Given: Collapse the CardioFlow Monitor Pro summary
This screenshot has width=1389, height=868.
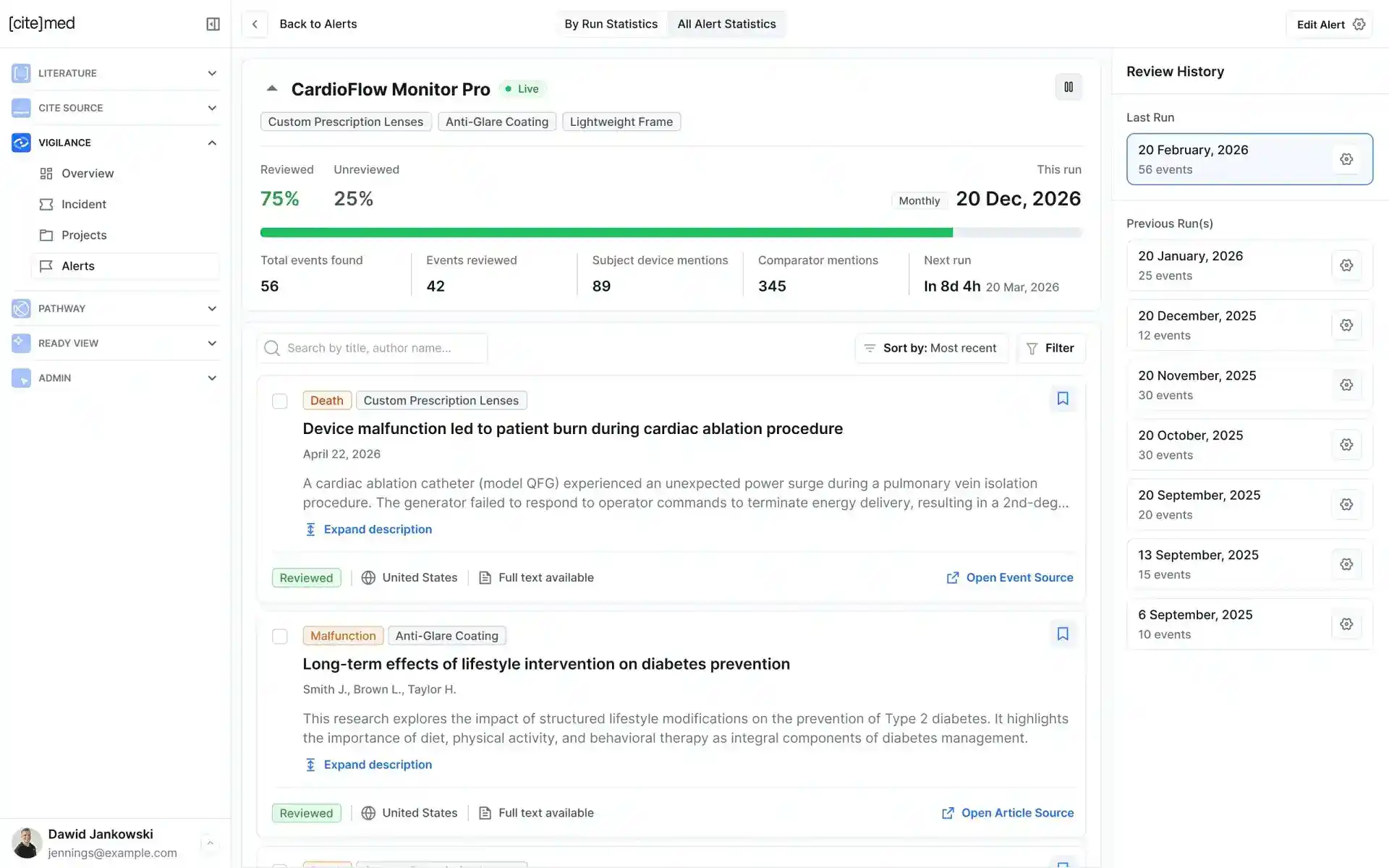Looking at the screenshot, I should (x=272, y=89).
